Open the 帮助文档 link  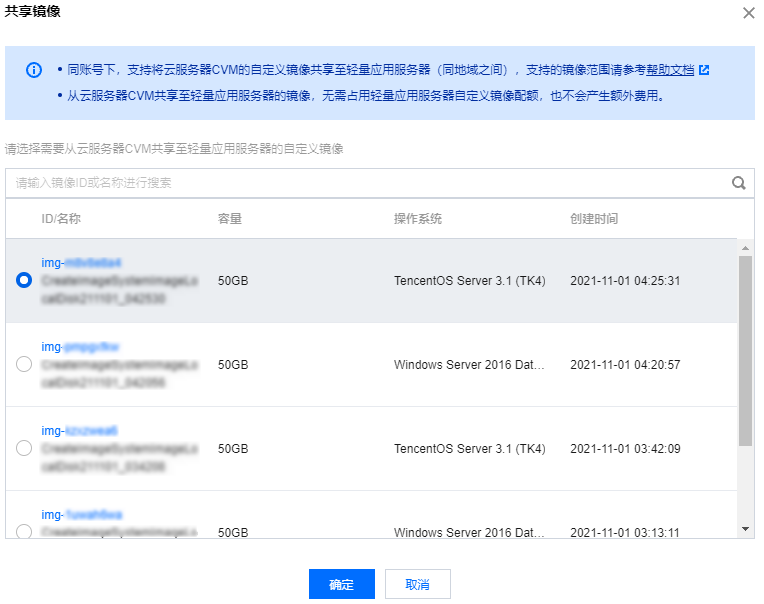pos(670,70)
